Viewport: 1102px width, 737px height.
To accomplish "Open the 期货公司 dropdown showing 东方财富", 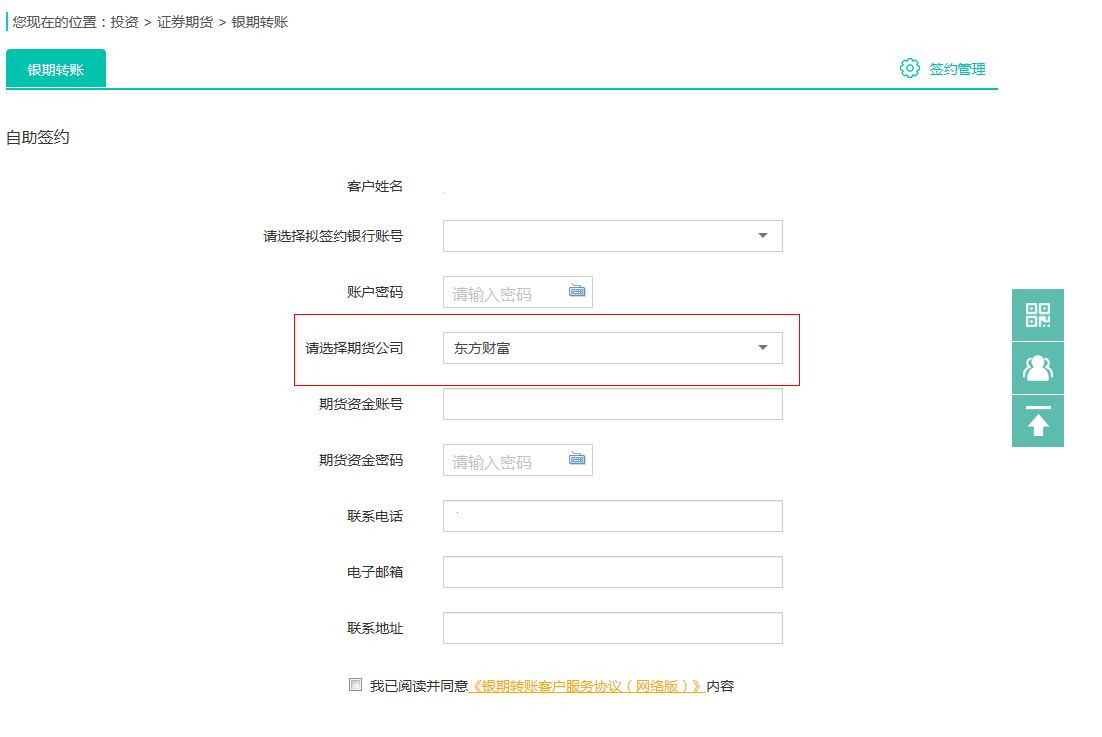I will click(x=612, y=348).
